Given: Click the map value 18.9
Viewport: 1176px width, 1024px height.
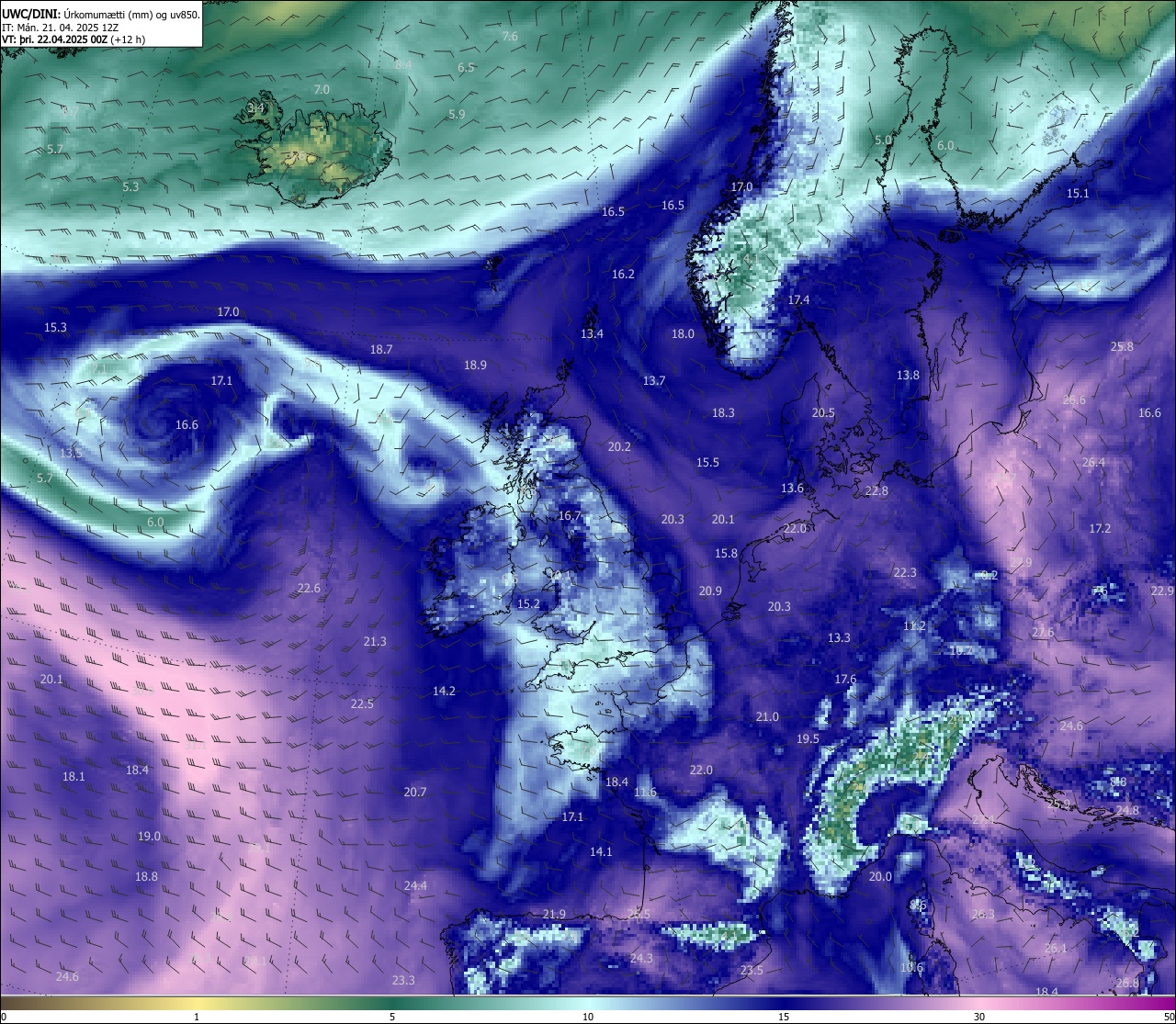Looking at the screenshot, I should pos(475,365).
